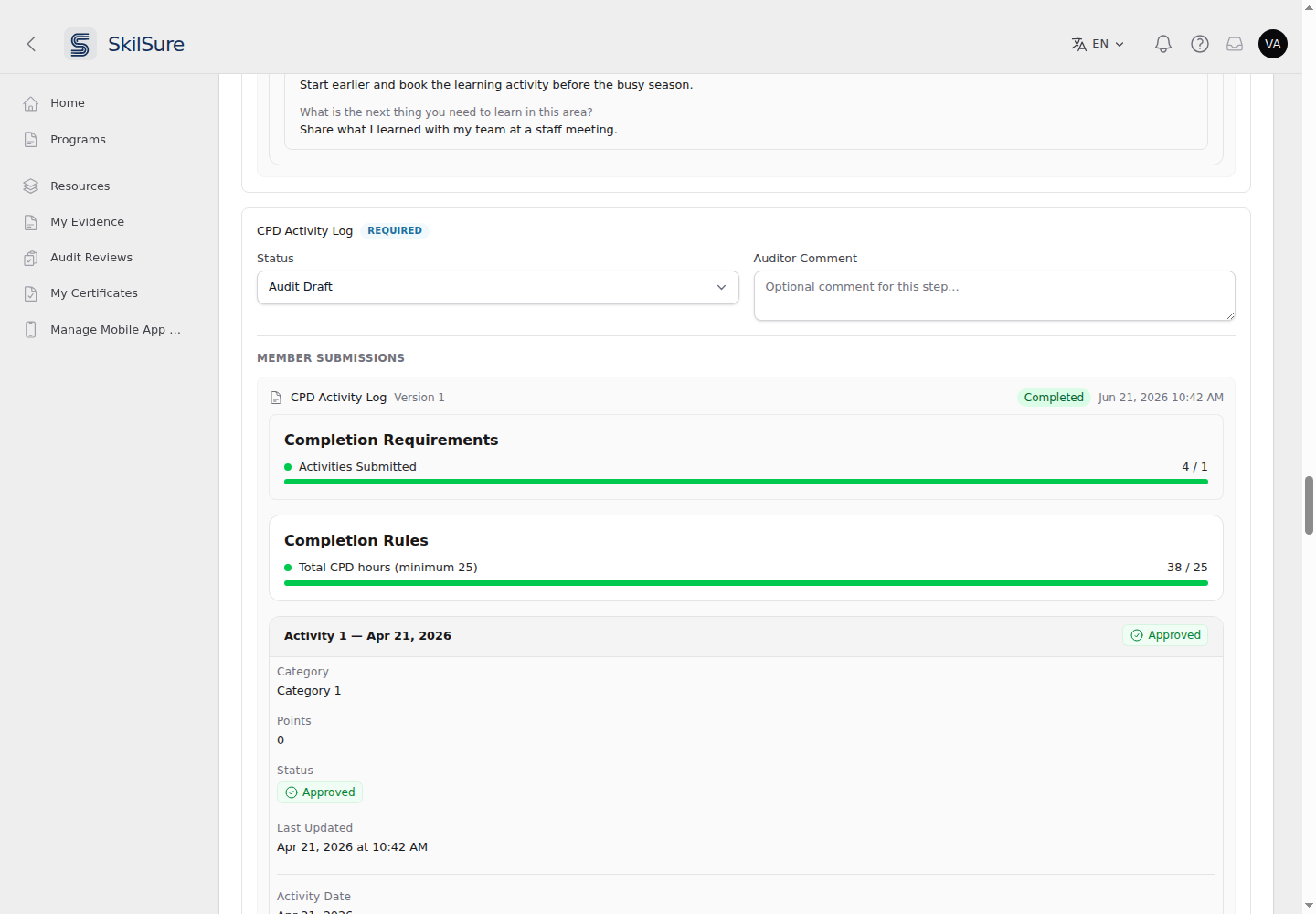This screenshot has height=914, width=1316.
Task: Open the inbox tray icon
Action: pos(1235,44)
